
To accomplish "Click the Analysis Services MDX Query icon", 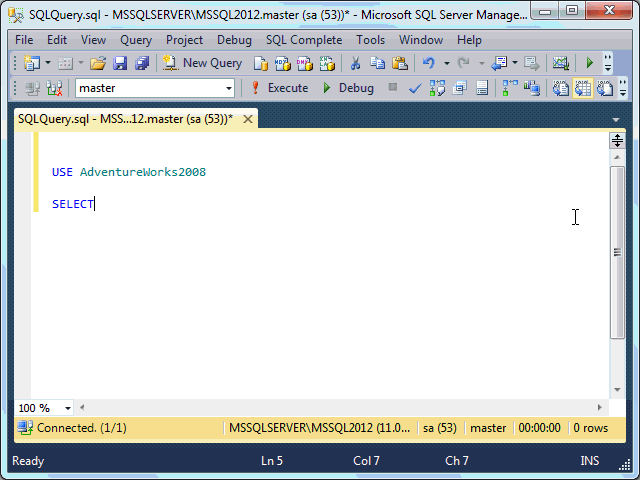I will [x=282, y=63].
